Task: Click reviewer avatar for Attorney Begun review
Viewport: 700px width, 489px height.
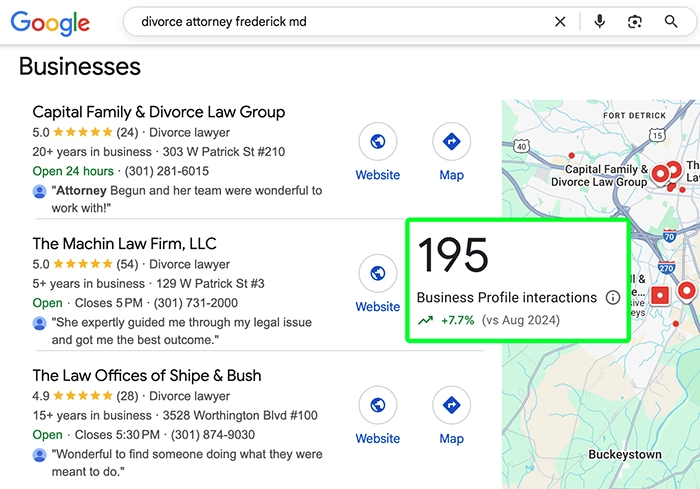Action: pos(39,191)
